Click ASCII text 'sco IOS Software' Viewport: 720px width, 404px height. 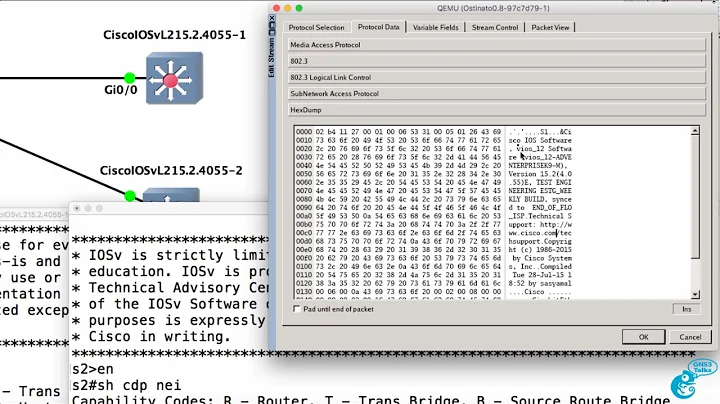click(540, 140)
